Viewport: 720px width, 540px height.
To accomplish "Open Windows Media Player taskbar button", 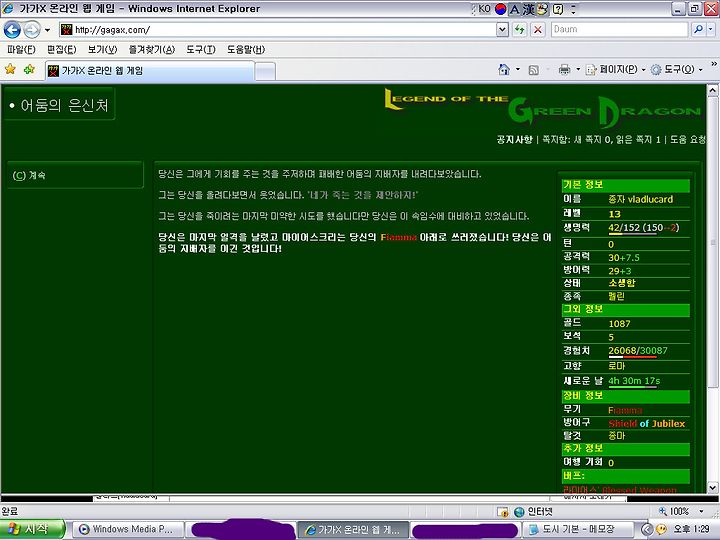I will click(x=128, y=529).
